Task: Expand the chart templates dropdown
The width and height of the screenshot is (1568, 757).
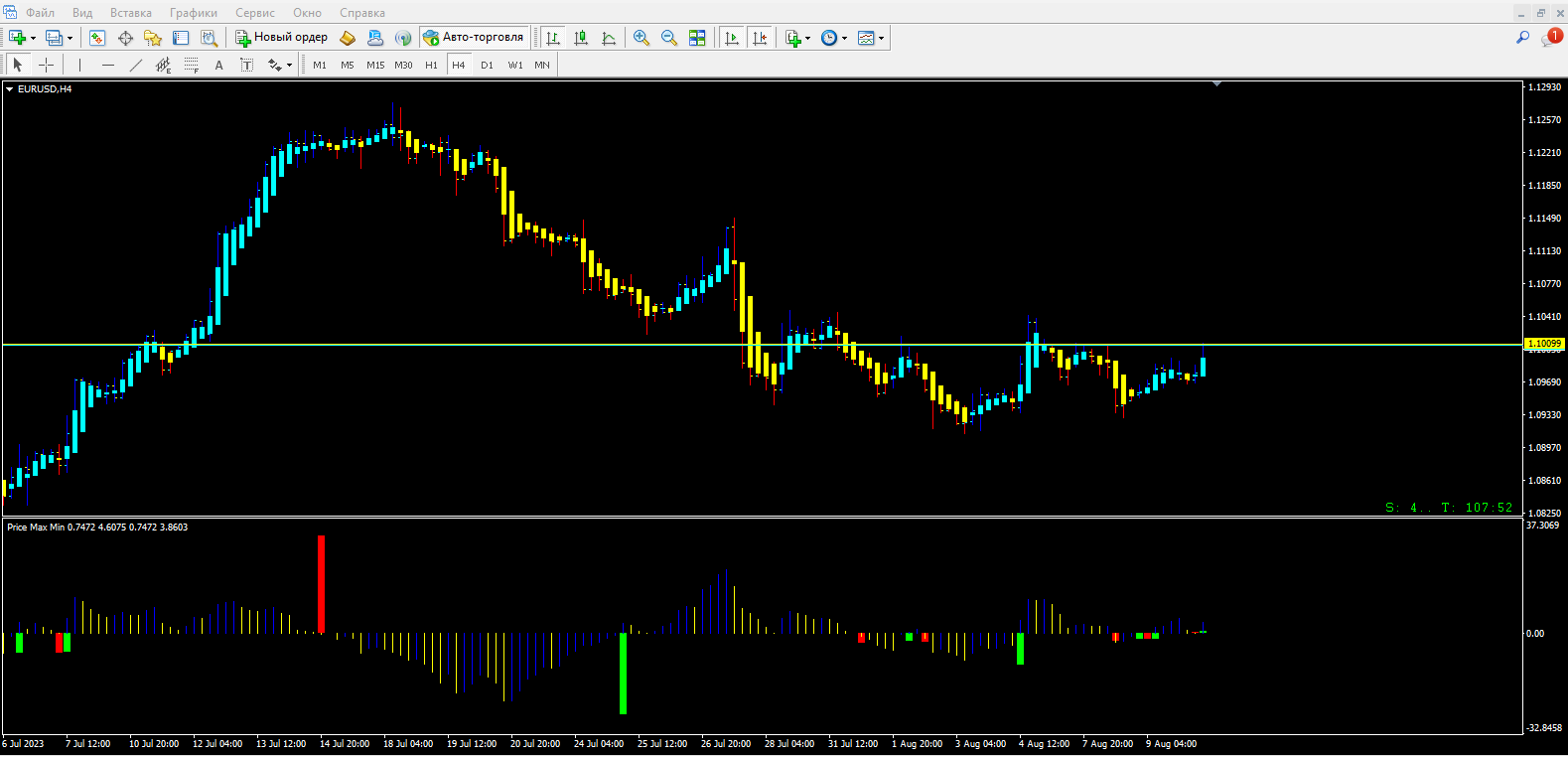Action: click(x=881, y=39)
